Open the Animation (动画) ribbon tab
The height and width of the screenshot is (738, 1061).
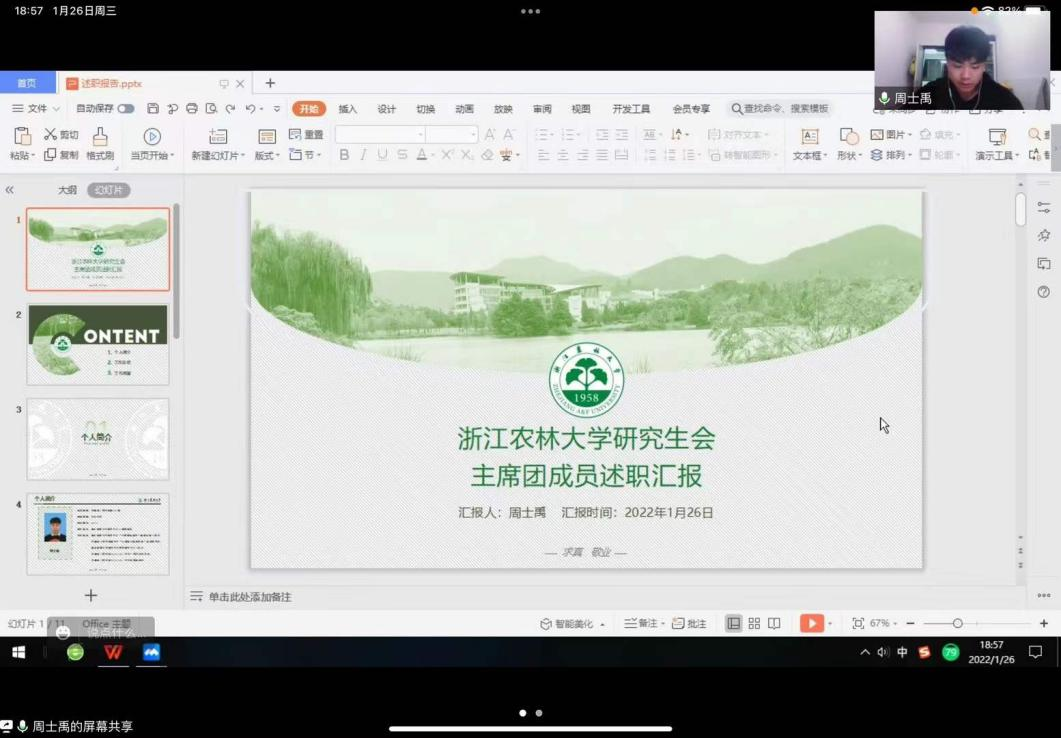[464, 109]
